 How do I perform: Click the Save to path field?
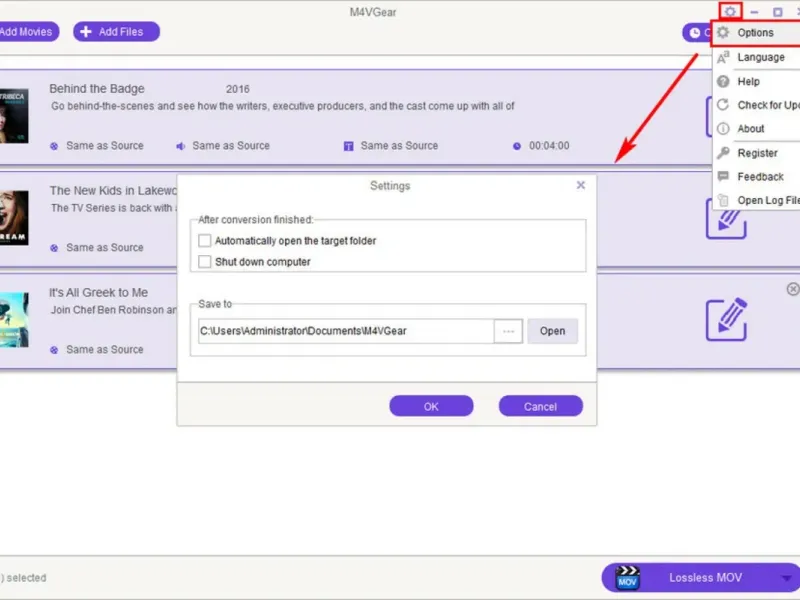pyautogui.click(x=346, y=331)
